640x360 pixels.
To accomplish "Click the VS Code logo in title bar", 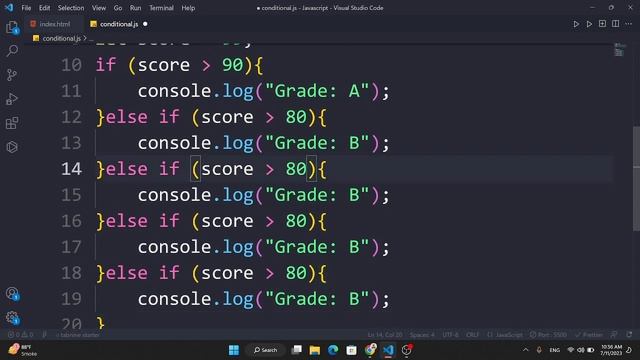I will [x=9, y=7].
